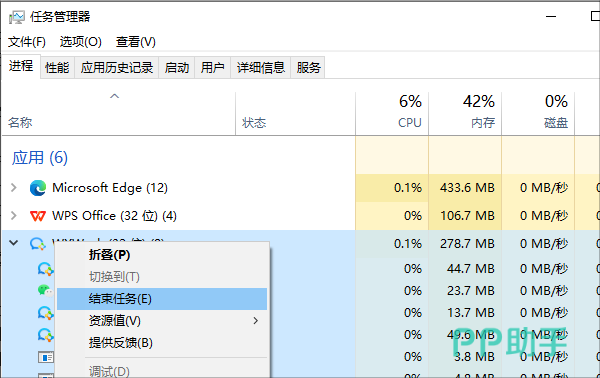Open the 选项(O) menu

(x=81, y=42)
